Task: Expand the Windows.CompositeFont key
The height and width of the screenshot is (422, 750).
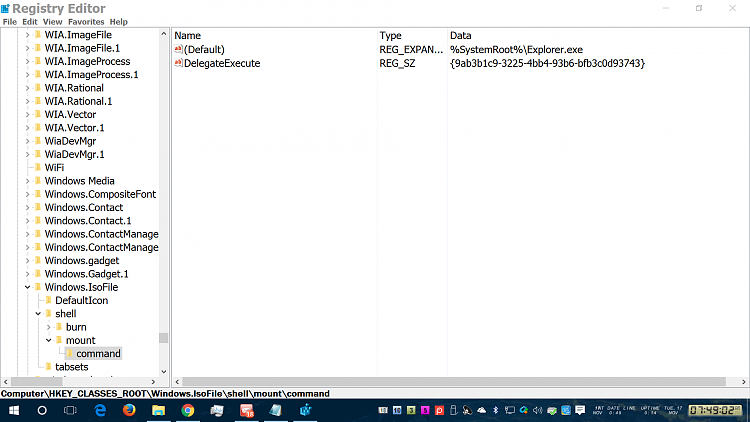Action: 27,194
